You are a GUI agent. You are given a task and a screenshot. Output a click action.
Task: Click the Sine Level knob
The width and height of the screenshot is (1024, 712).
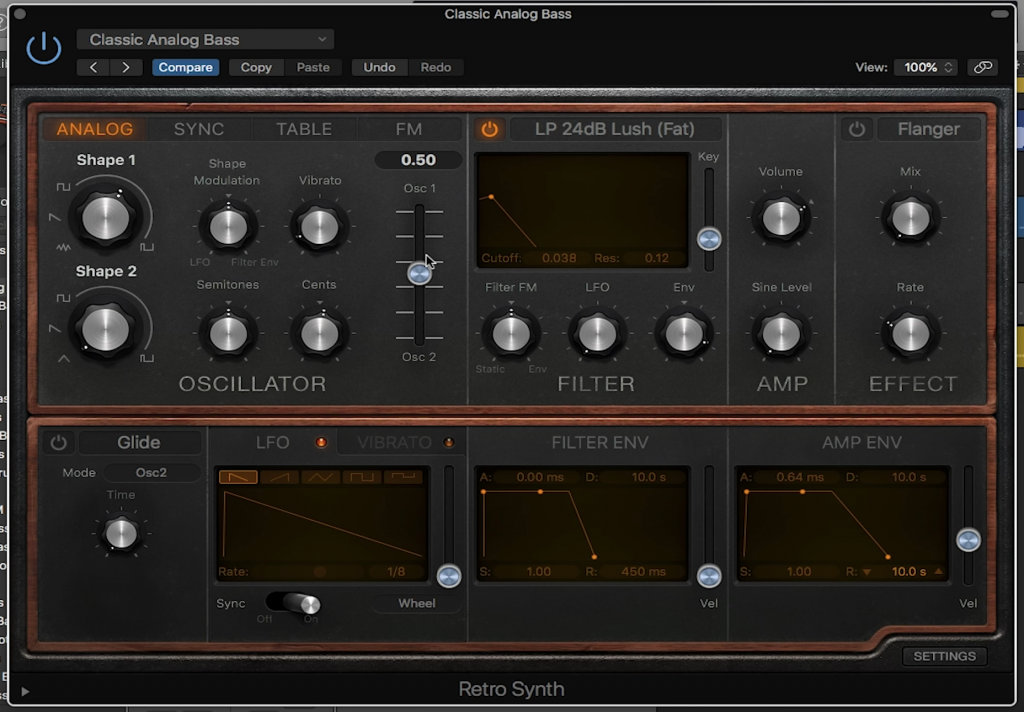tap(781, 333)
